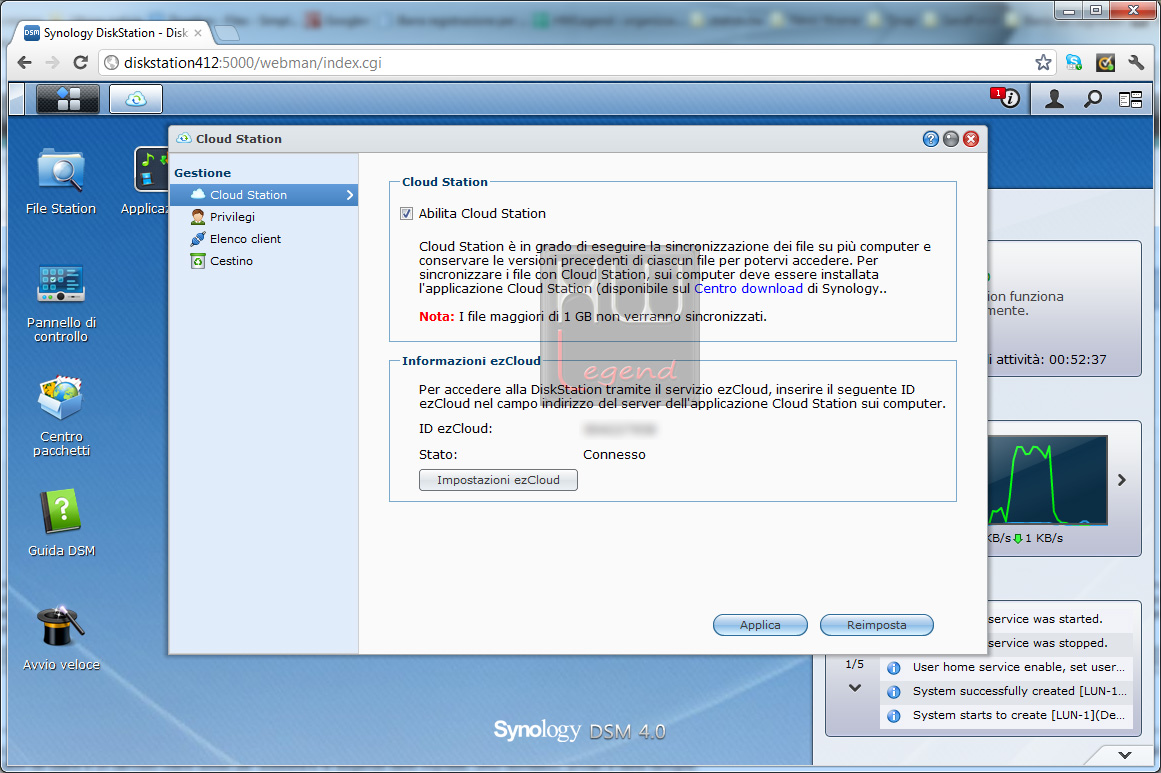Viewport: 1161px width, 773px height.
Task: Click the Applica button
Action: (760, 625)
